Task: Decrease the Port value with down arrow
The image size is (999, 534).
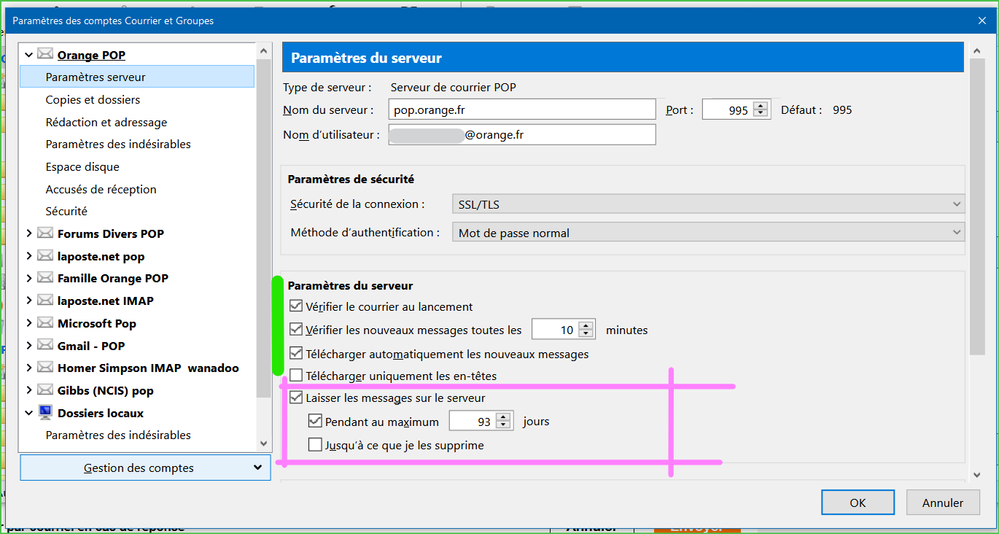Action: point(760,114)
